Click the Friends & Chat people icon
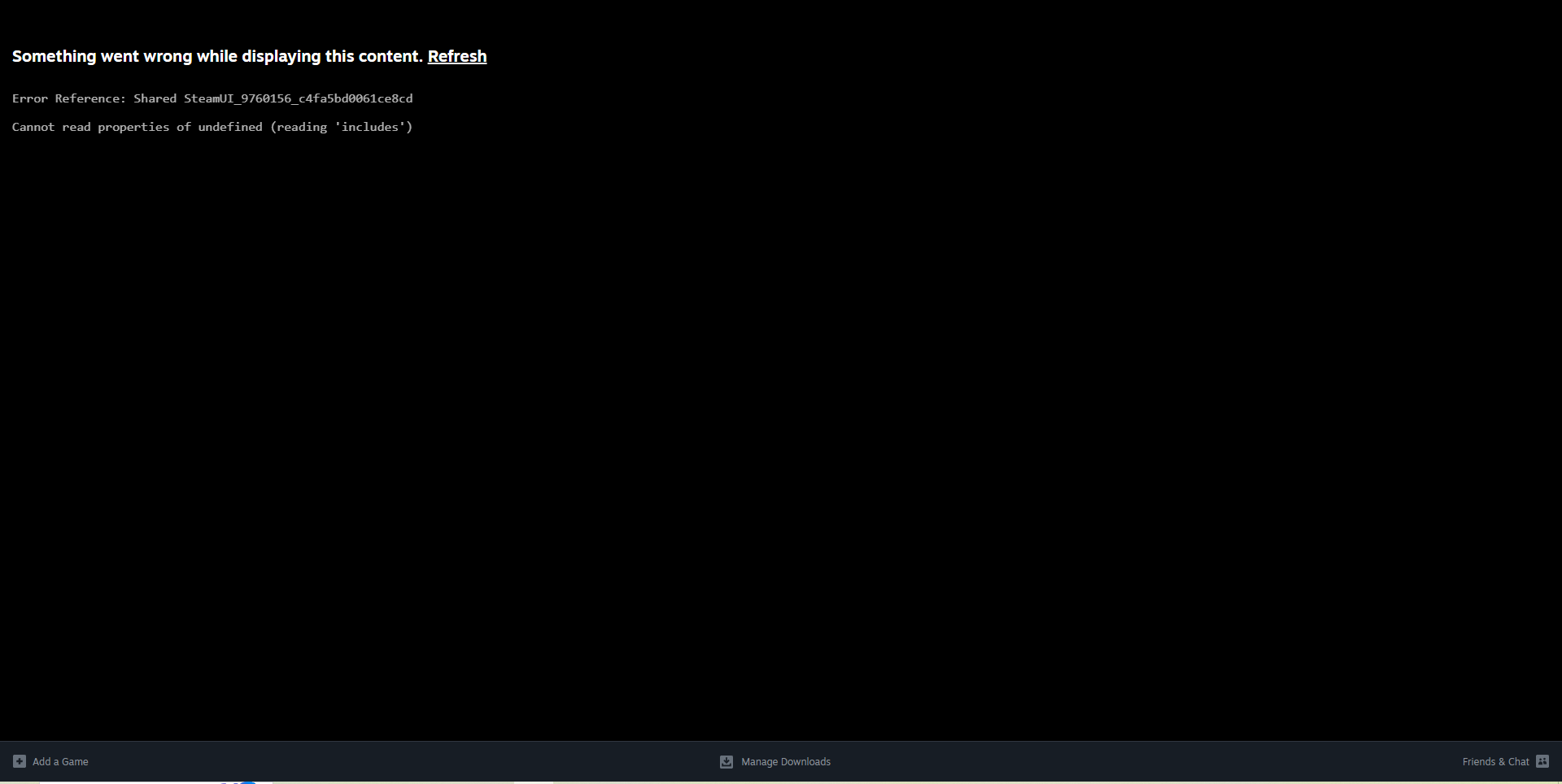This screenshot has height=784, width=1562. click(x=1542, y=761)
